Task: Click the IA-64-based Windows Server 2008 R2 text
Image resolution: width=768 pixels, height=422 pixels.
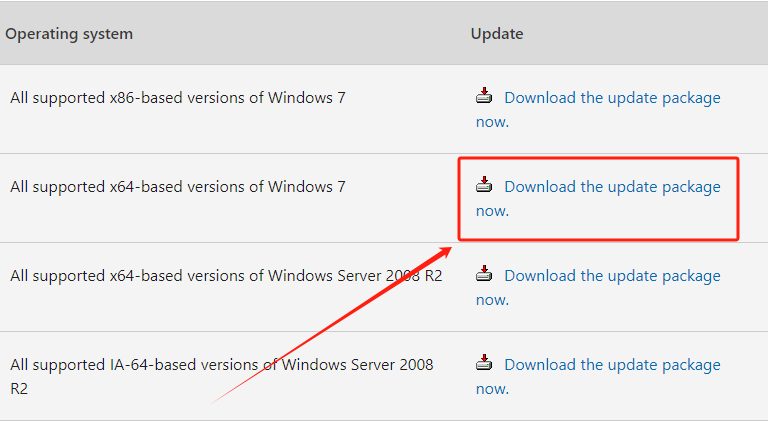Action: pyautogui.click(x=222, y=364)
